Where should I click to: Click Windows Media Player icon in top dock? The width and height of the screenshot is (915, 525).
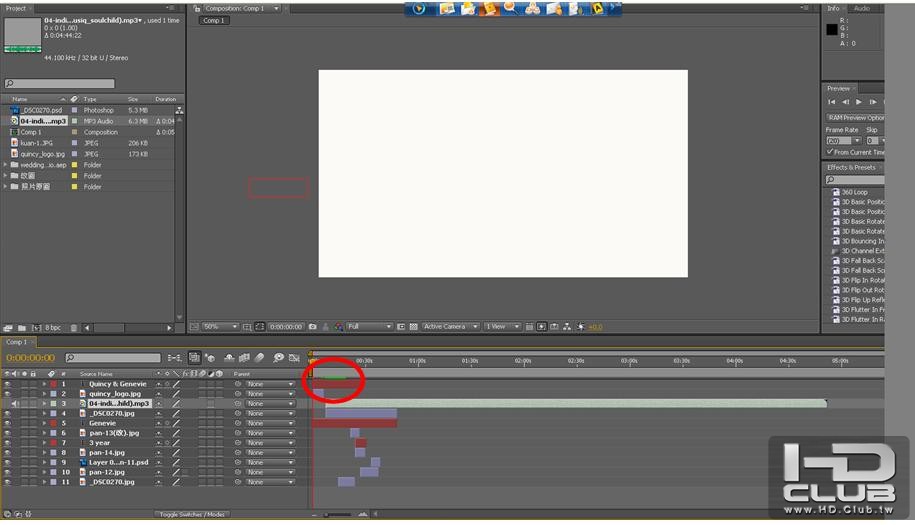click(419, 9)
